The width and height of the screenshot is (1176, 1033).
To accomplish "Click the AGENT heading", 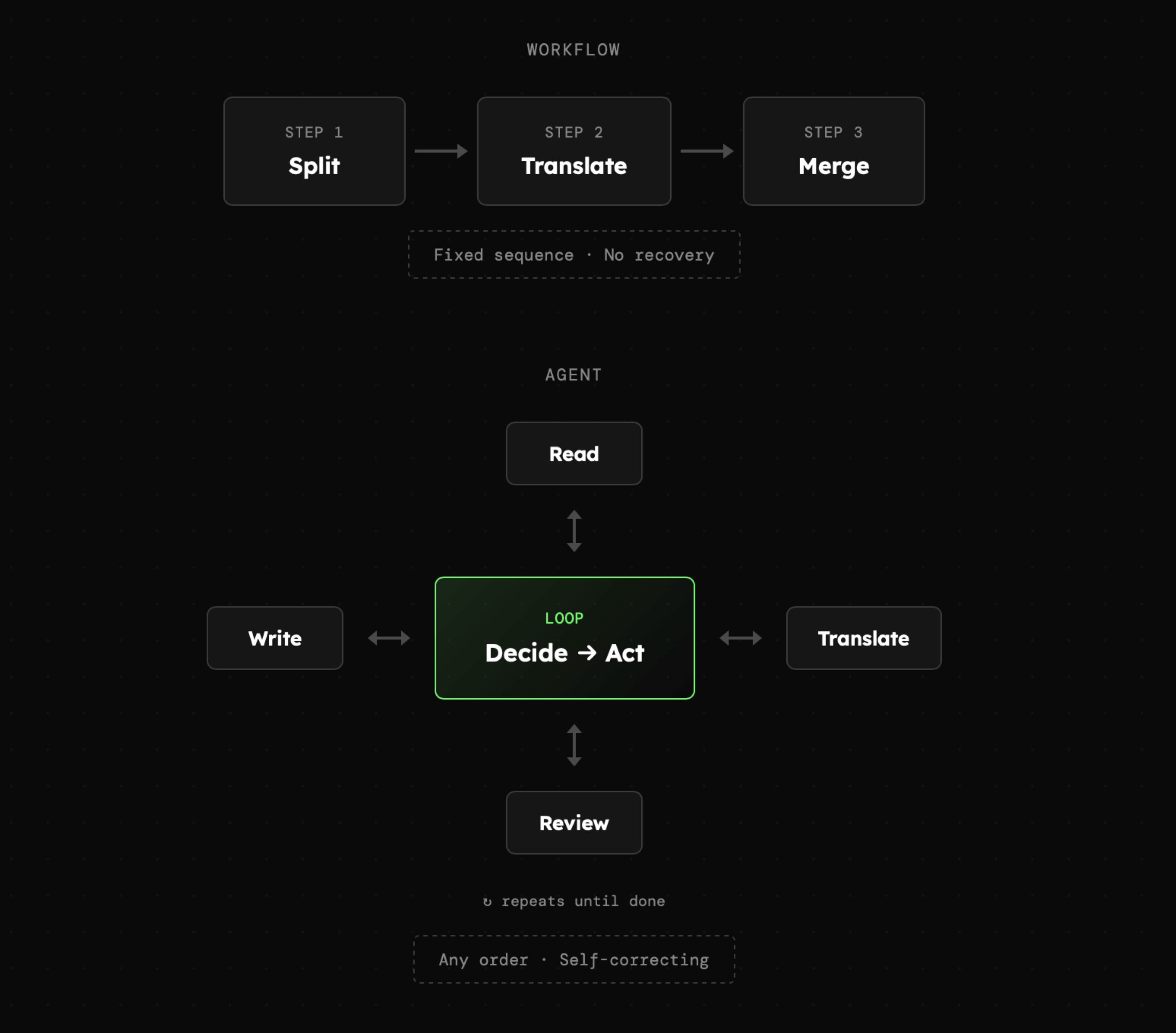I will (x=574, y=375).
